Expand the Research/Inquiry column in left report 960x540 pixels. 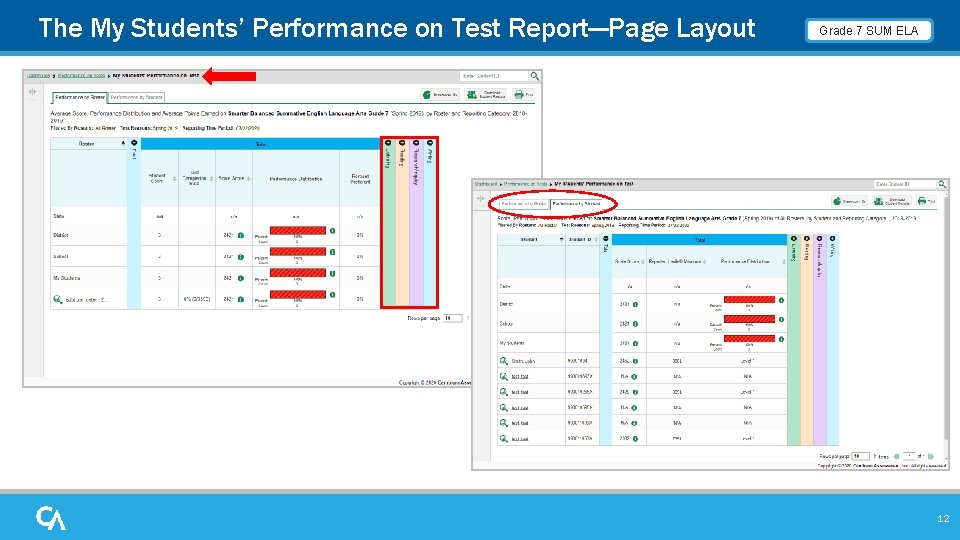(416, 143)
